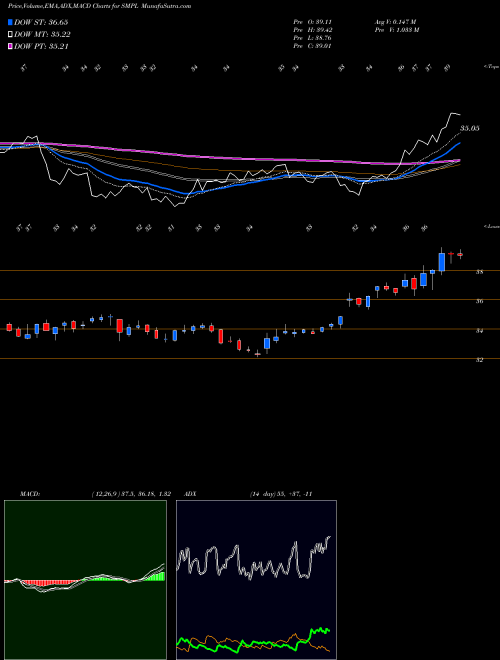Click the 34 price axis label
The image size is (500, 660).
click(479, 331)
